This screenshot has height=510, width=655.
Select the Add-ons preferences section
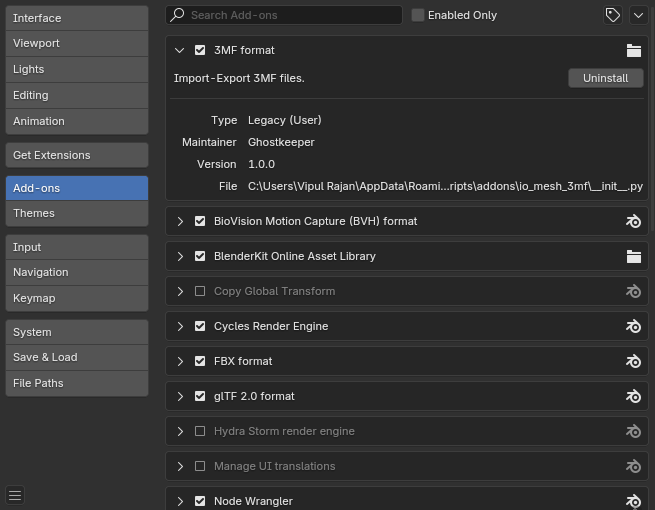click(77, 188)
